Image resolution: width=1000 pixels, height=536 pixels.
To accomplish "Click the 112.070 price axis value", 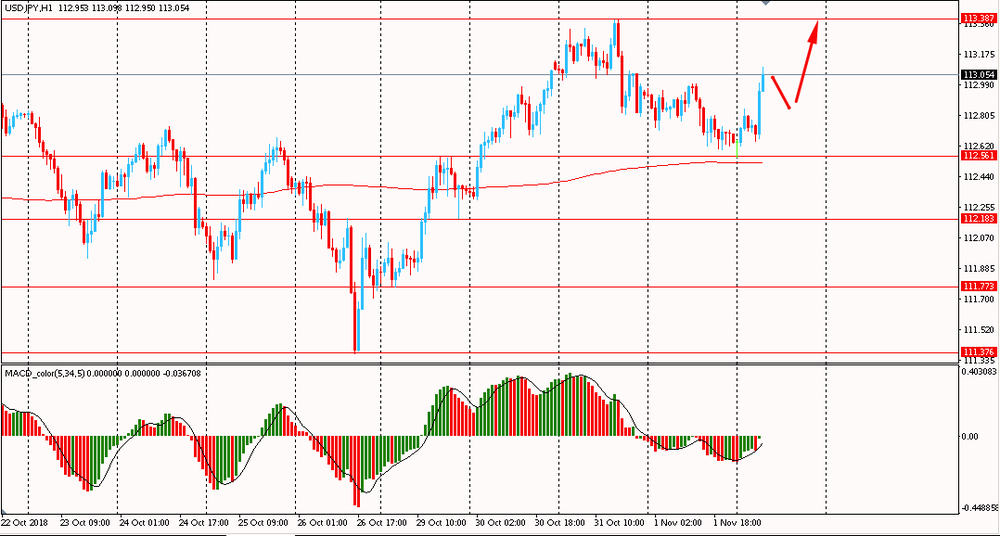I will (979, 238).
